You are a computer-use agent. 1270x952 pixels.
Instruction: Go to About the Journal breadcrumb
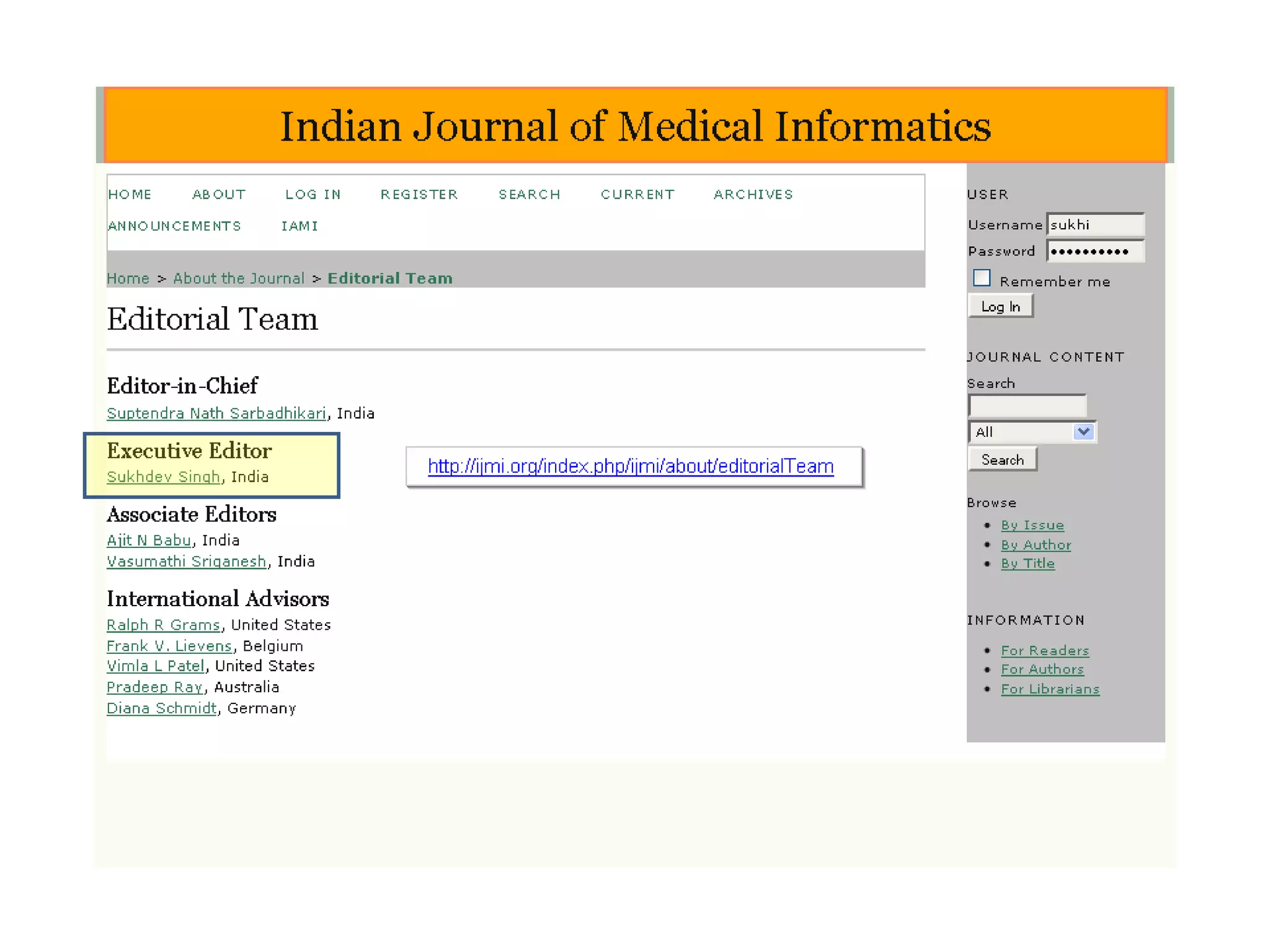pyautogui.click(x=239, y=278)
